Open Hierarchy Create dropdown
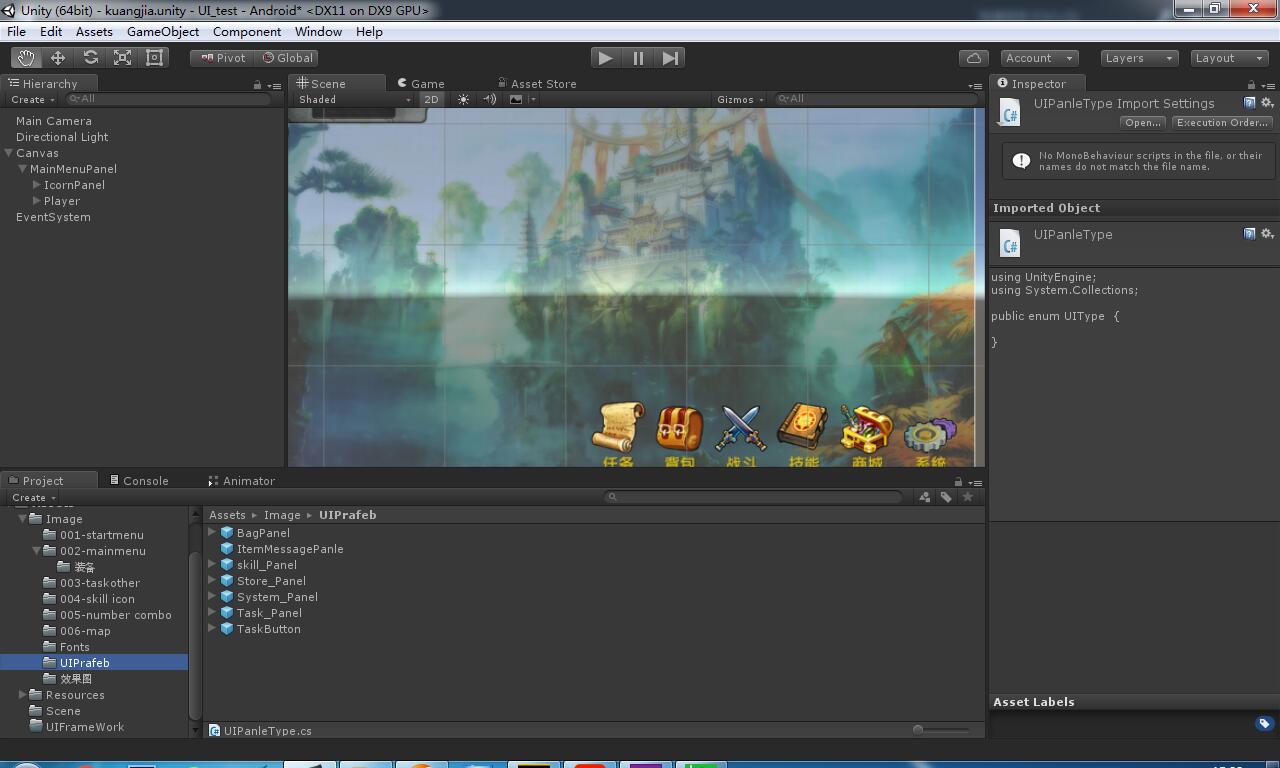Viewport: 1280px width, 768px height. 32,99
